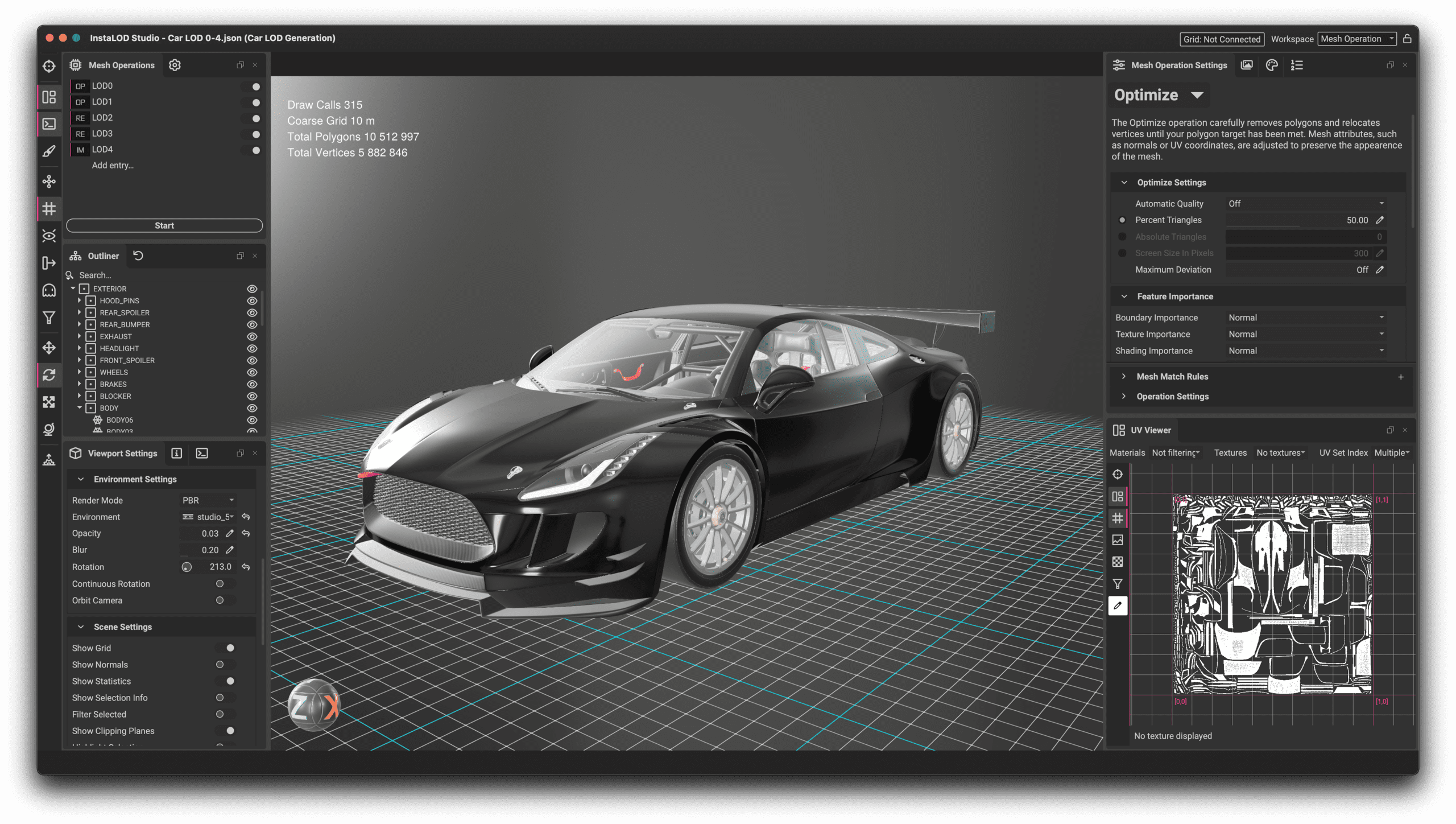Select the grid tool in the left sidebar
Screen dimensions: 1456x824
click(49, 208)
